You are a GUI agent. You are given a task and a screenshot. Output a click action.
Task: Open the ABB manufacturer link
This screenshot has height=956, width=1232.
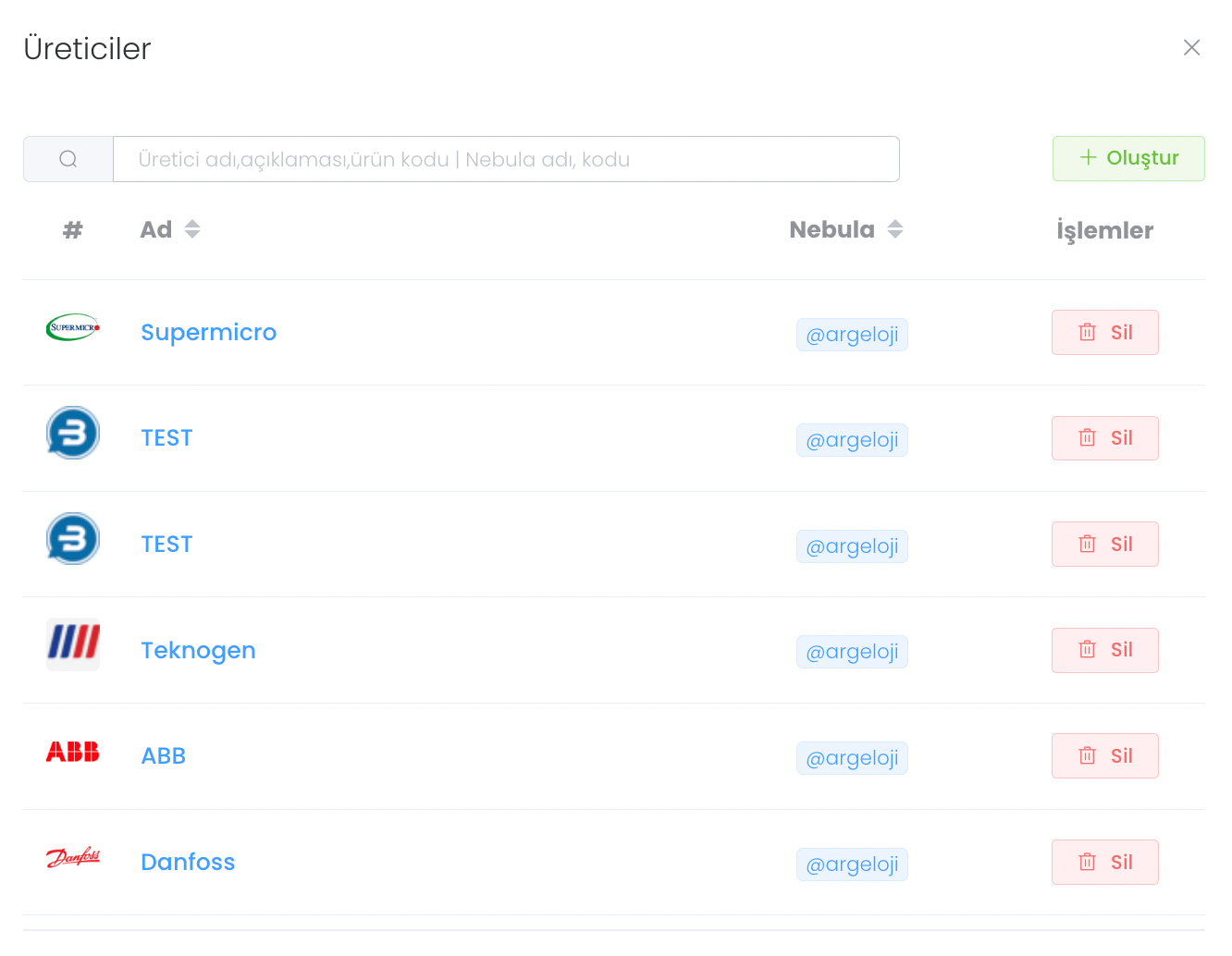pos(163,756)
